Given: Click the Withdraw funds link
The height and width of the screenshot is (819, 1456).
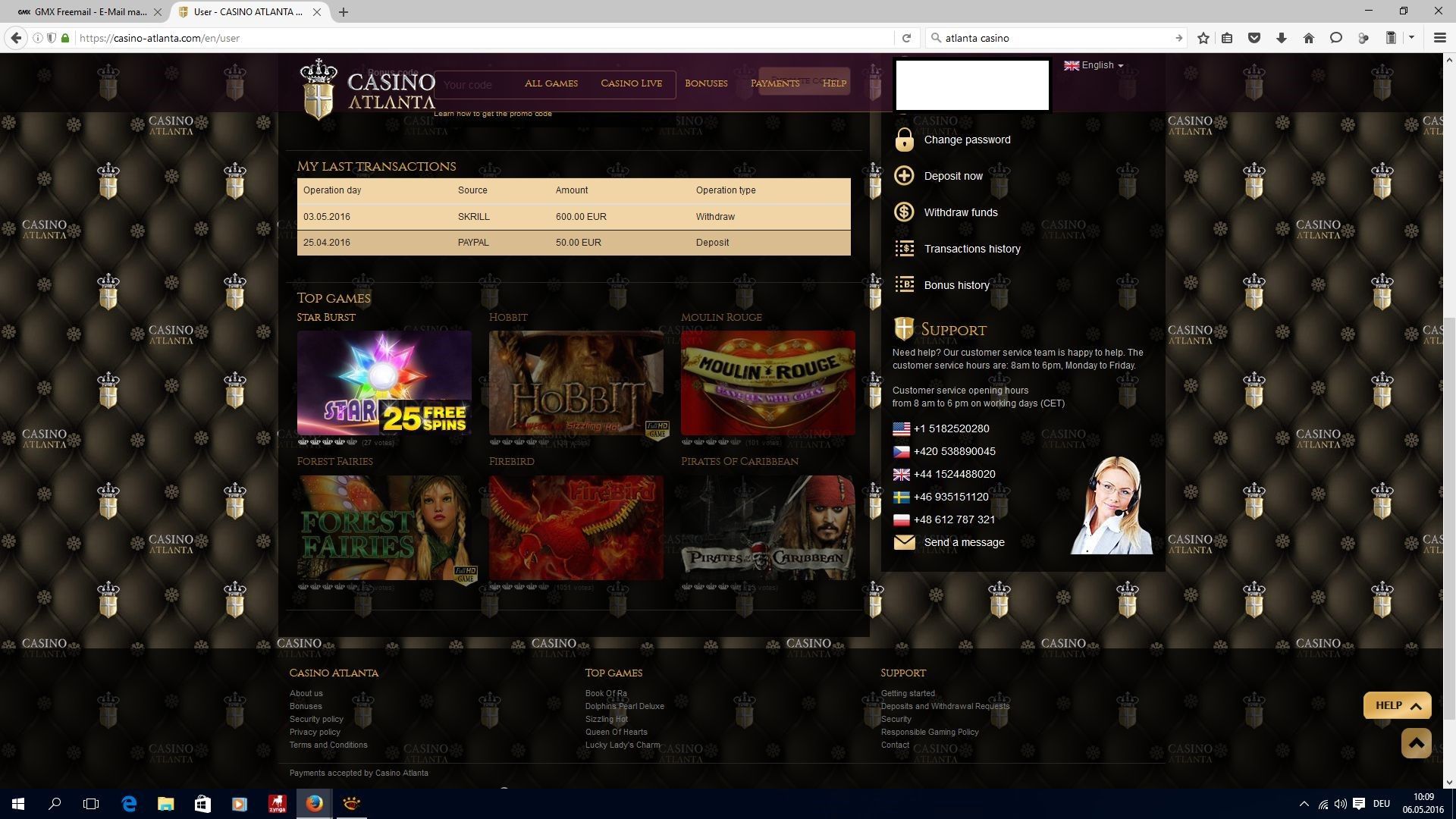Looking at the screenshot, I should click(961, 212).
